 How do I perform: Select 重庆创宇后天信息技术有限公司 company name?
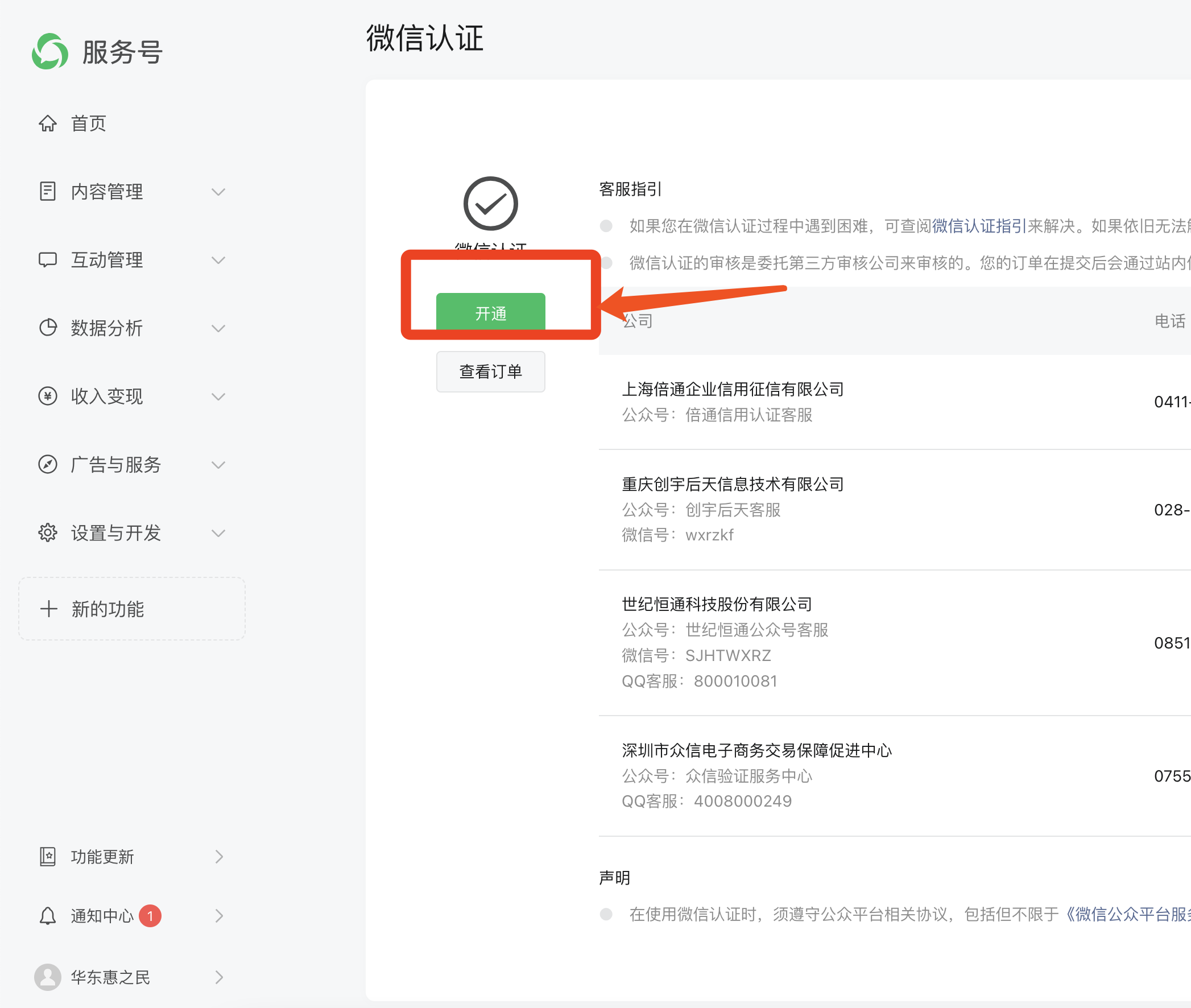pos(733,484)
